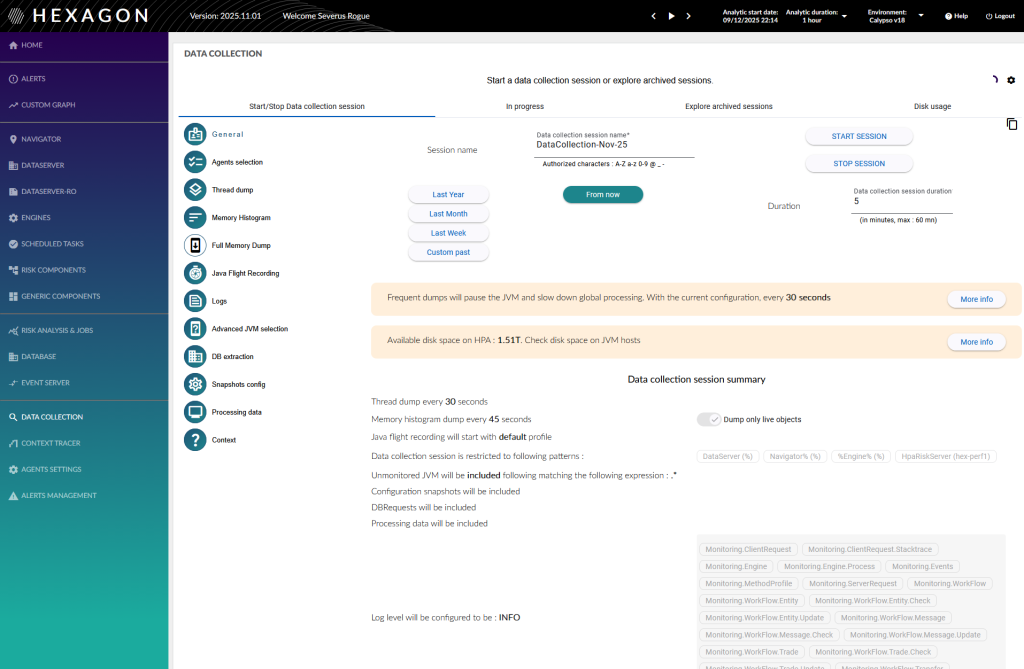
Task: Click the Last Month button
Action: (x=448, y=214)
